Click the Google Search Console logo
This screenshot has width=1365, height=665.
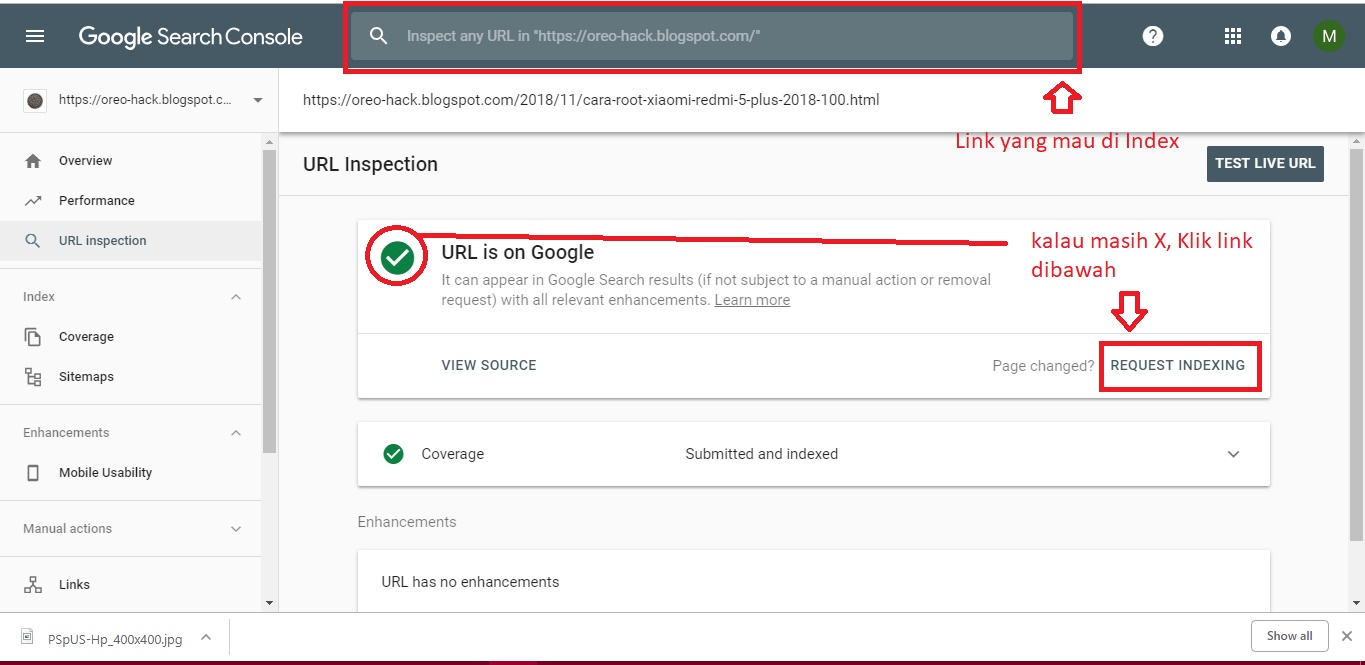coord(190,37)
